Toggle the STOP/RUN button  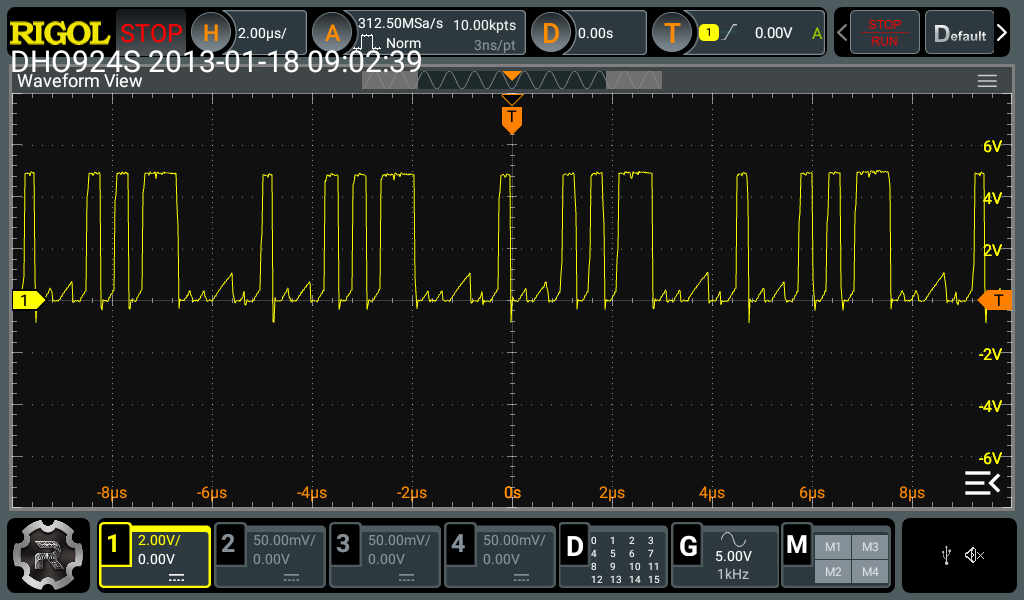coord(884,32)
